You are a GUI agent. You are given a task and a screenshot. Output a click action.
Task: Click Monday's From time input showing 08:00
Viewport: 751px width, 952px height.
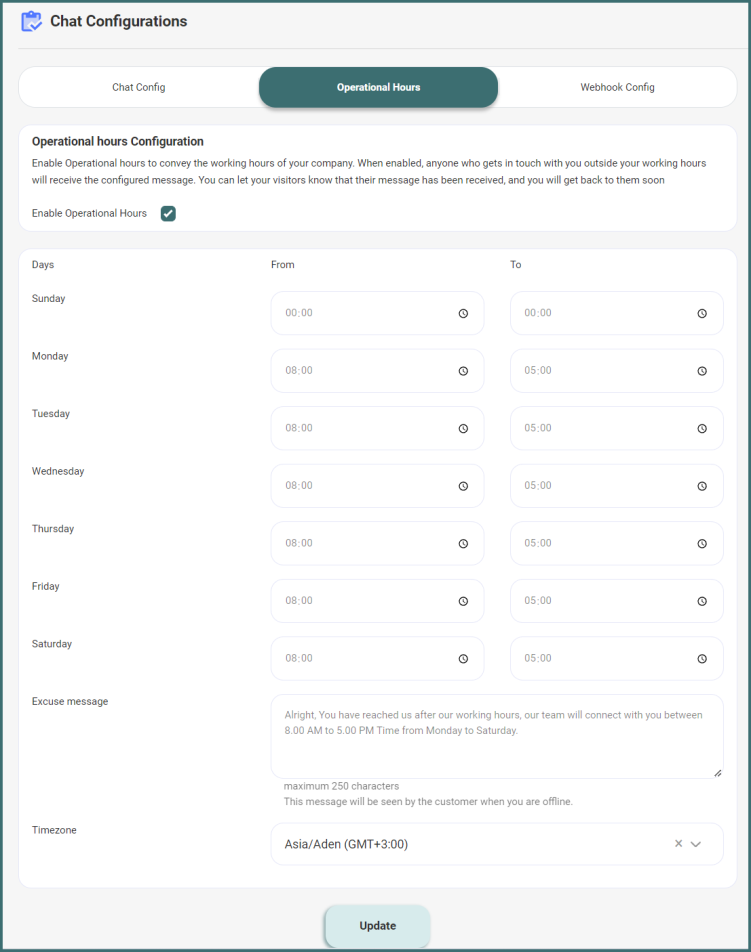pyautogui.click(x=360, y=371)
